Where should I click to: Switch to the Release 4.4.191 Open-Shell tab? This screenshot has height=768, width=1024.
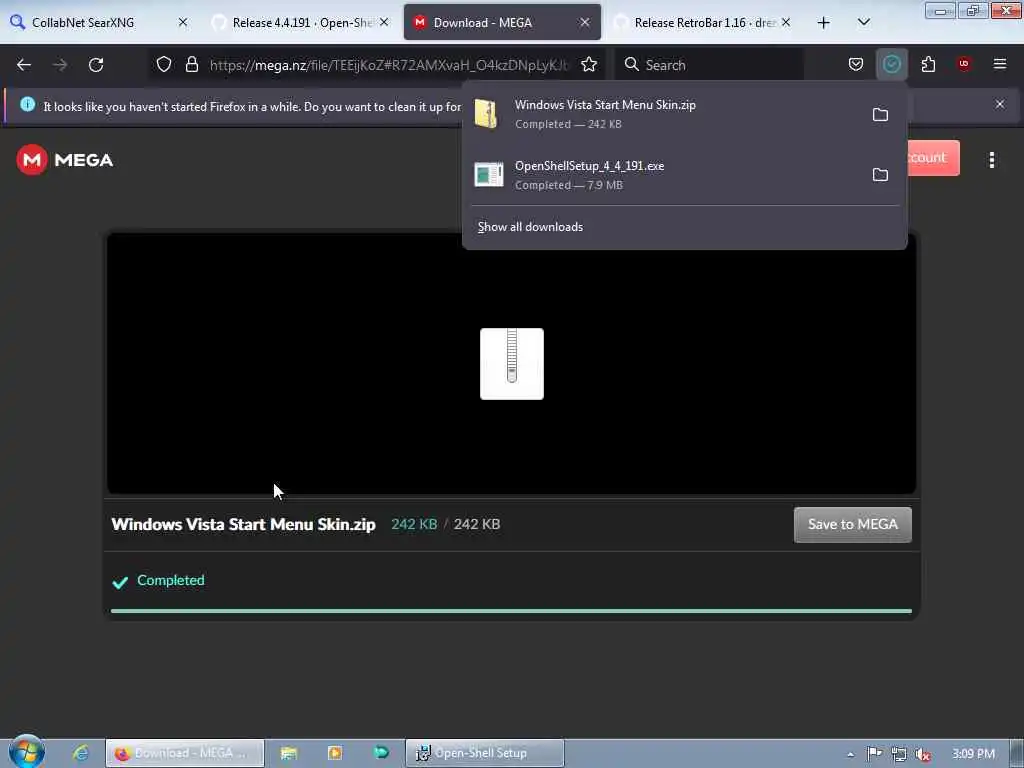(300, 23)
